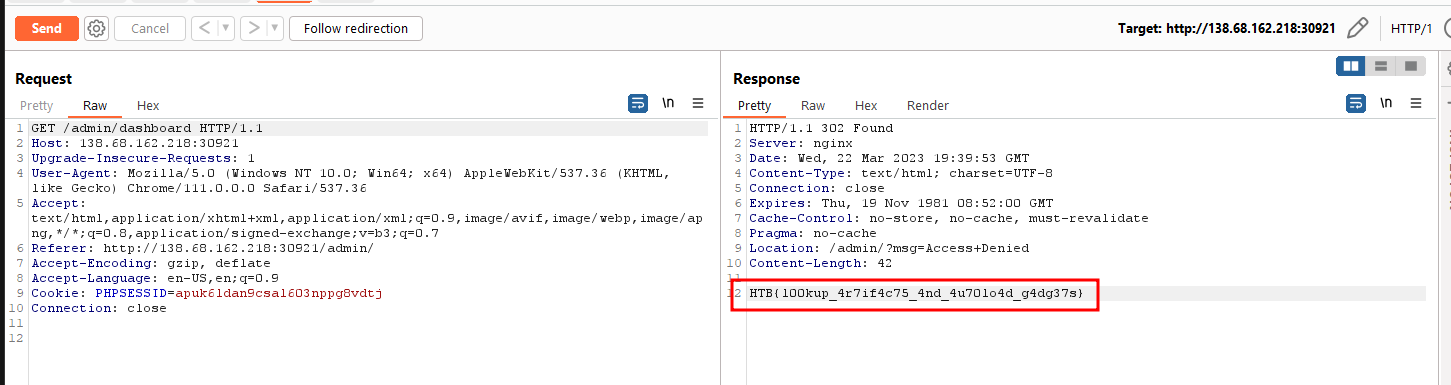
Task: Switch to combined tabbed layout view
Action: click(x=1411, y=66)
